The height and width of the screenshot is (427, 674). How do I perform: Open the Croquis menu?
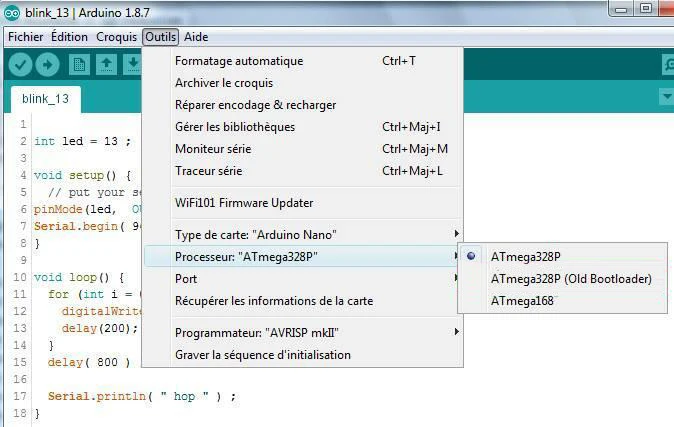(x=116, y=37)
